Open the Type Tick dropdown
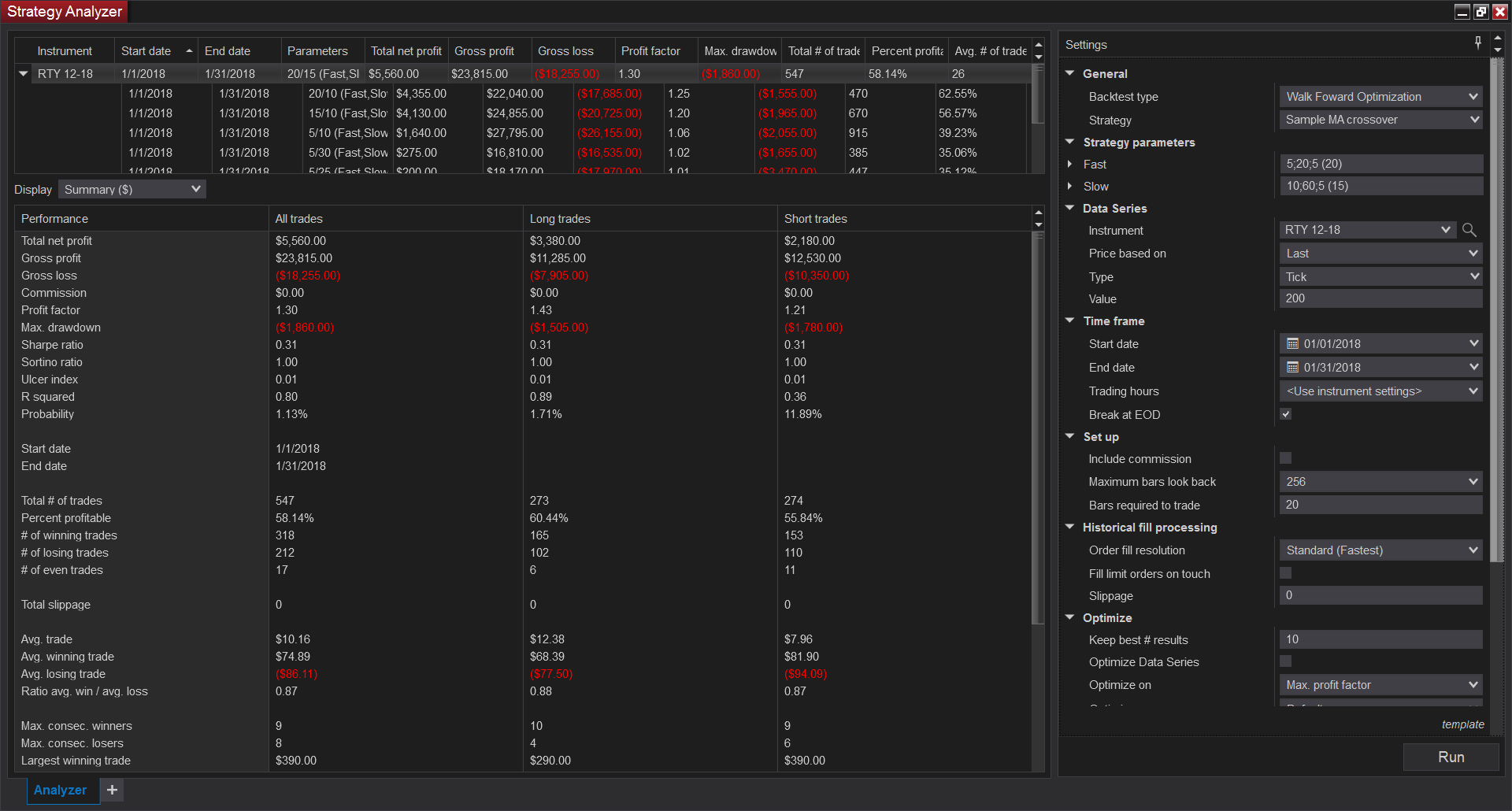Screen dimensions: 1512x811 click(x=1380, y=277)
